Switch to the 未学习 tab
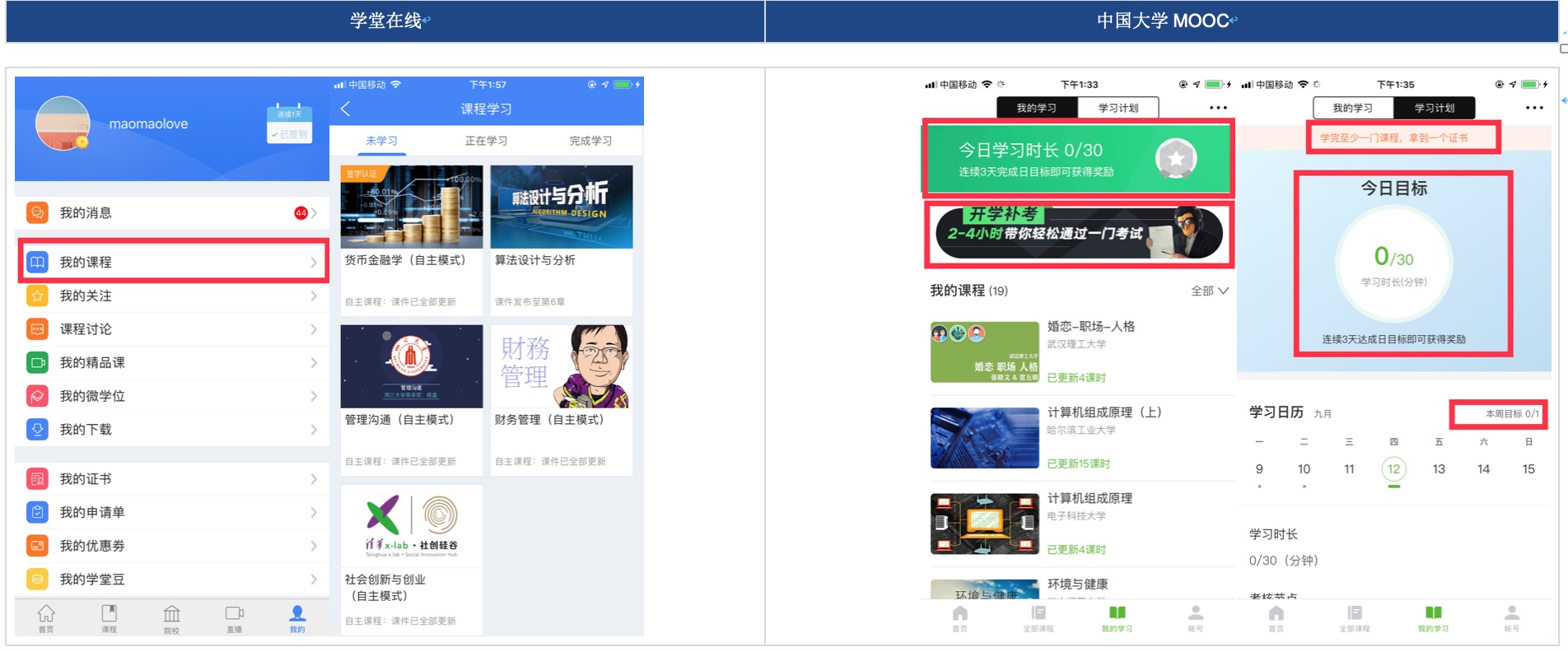Screen dimensions: 1568x652 (381, 141)
